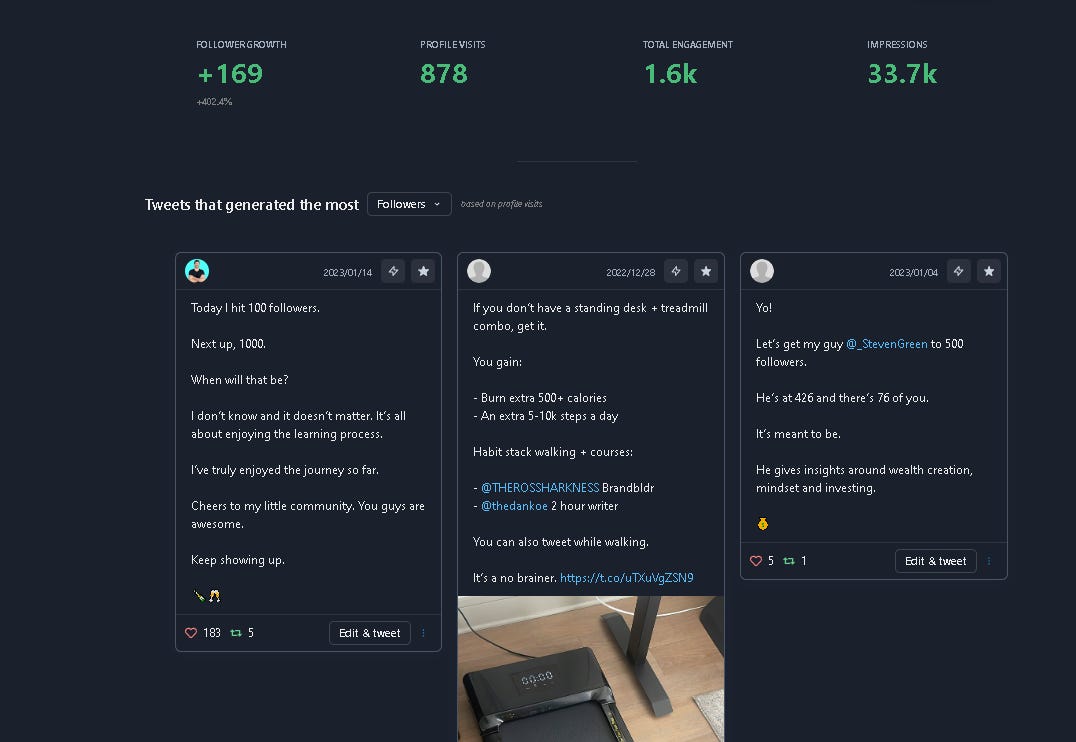Click the +169 follower growth value
Viewport: 1076px width, 742px height.
click(x=230, y=74)
